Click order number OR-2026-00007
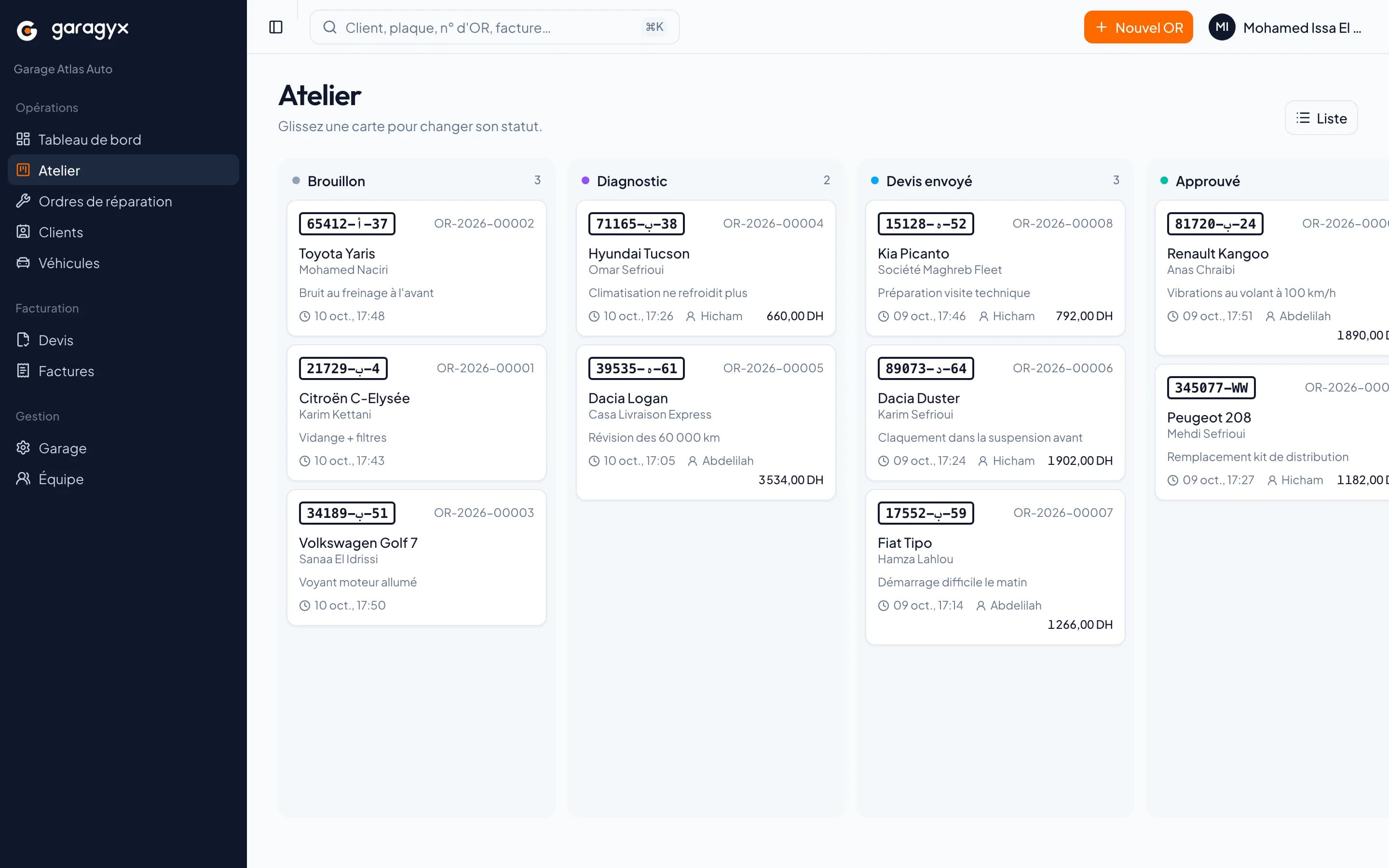The height and width of the screenshot is (868, 1389). coord(1062,513)
